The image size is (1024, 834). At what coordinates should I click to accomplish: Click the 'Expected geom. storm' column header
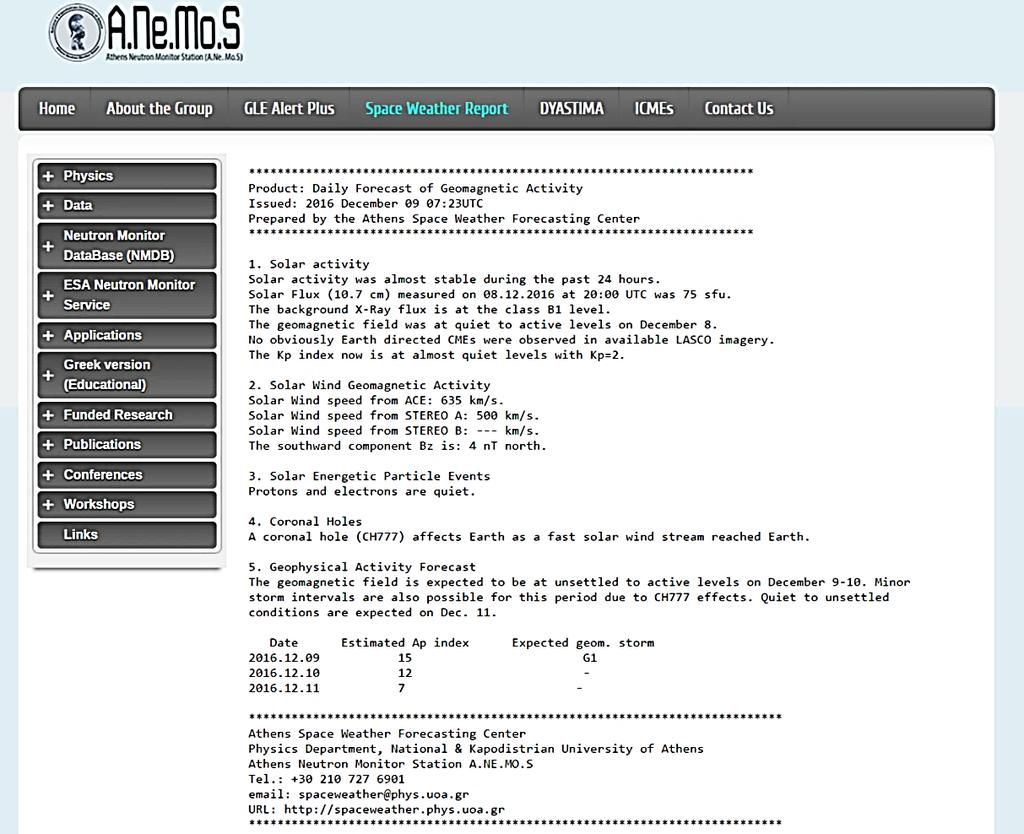click(x=583, y=643)
